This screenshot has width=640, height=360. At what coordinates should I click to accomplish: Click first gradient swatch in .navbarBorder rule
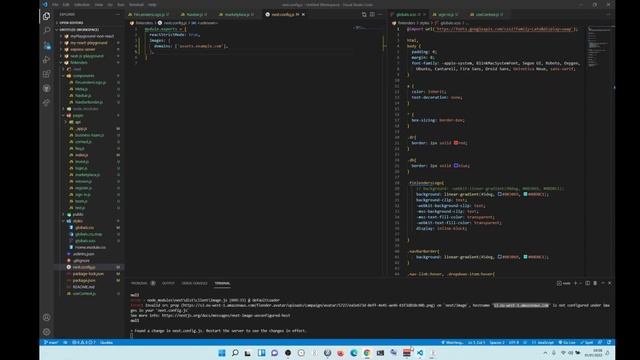pyautogui.click(x=500, y=257)
